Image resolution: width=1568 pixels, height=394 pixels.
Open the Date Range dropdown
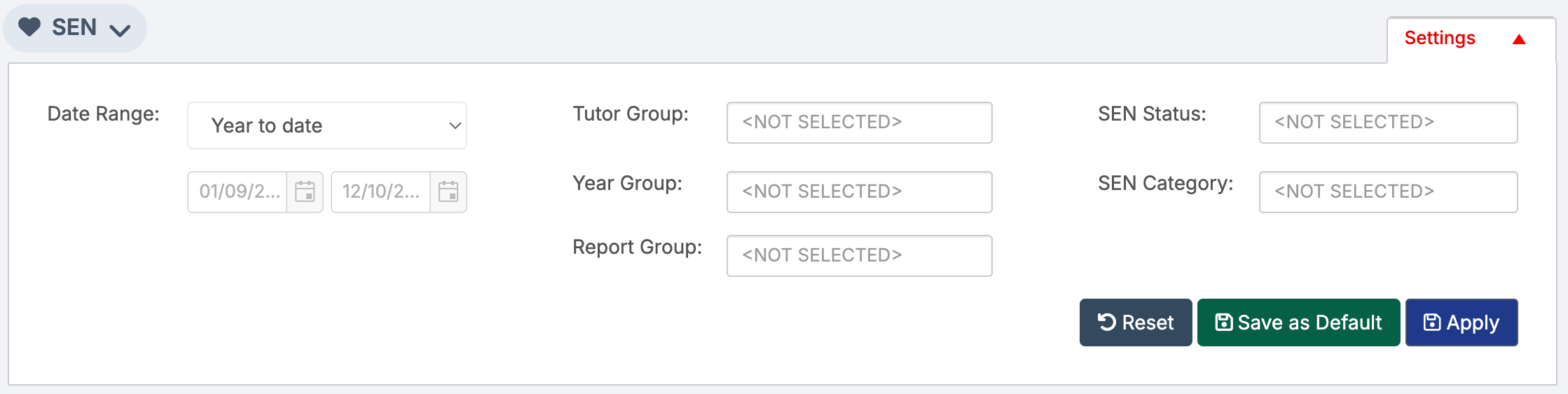(326, 125)
